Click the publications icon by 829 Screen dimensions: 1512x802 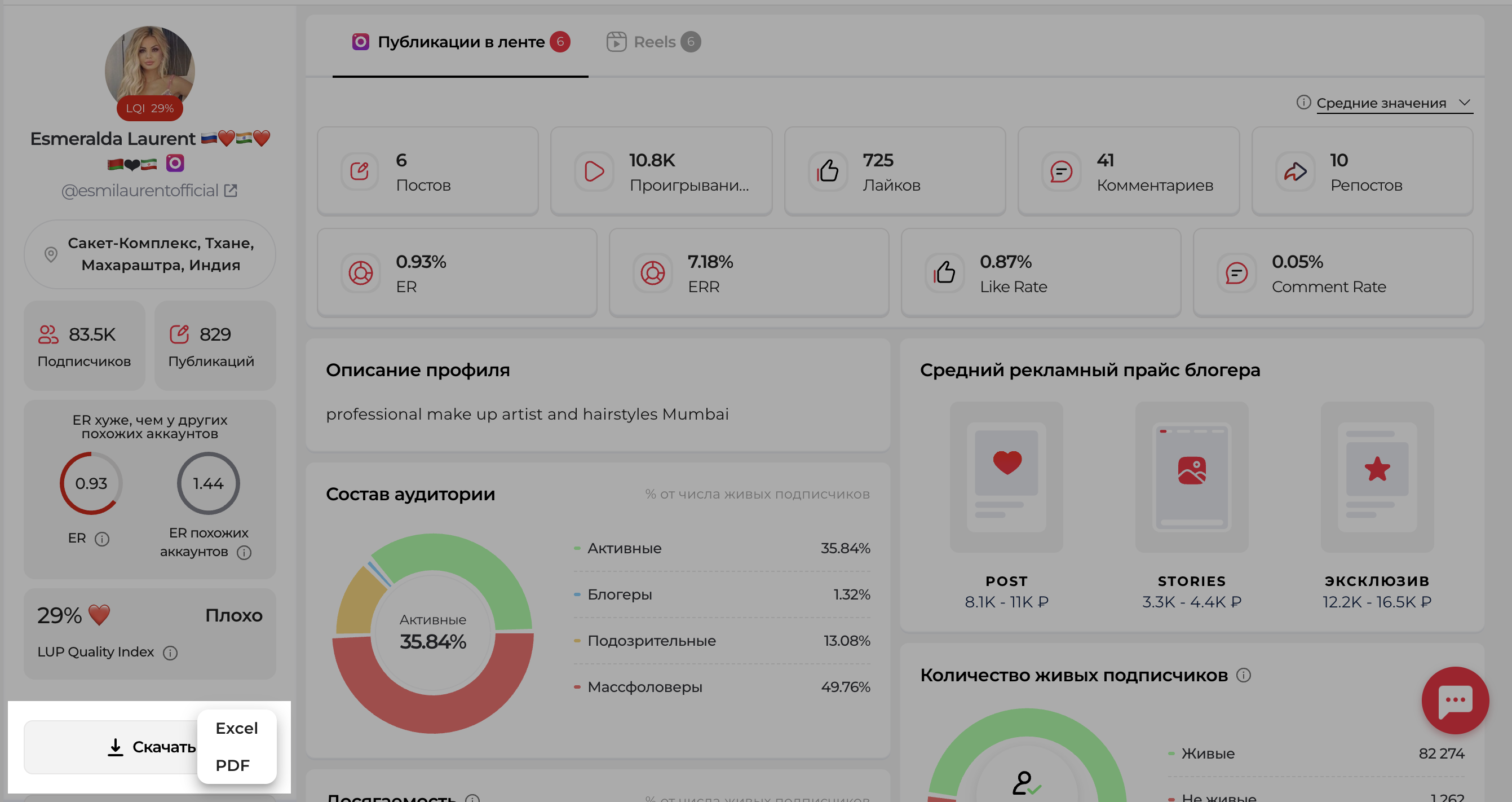179,334
